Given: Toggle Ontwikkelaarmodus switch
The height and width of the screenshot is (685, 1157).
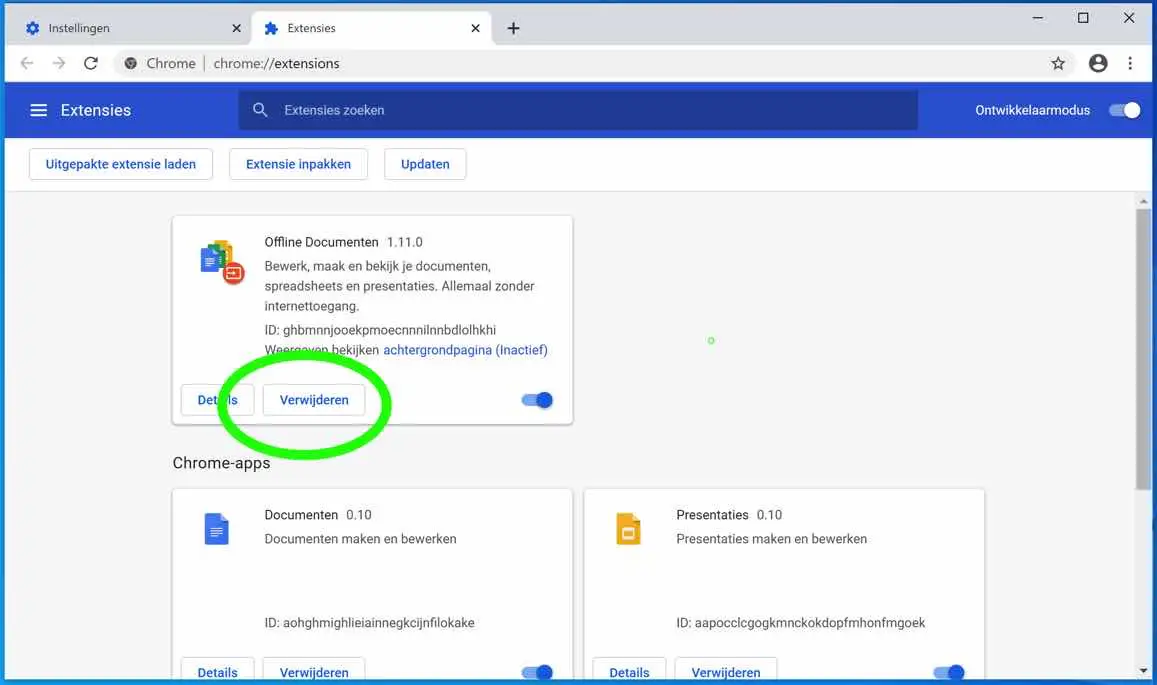Looking at the screenshot, I should tap(1125, 110).
